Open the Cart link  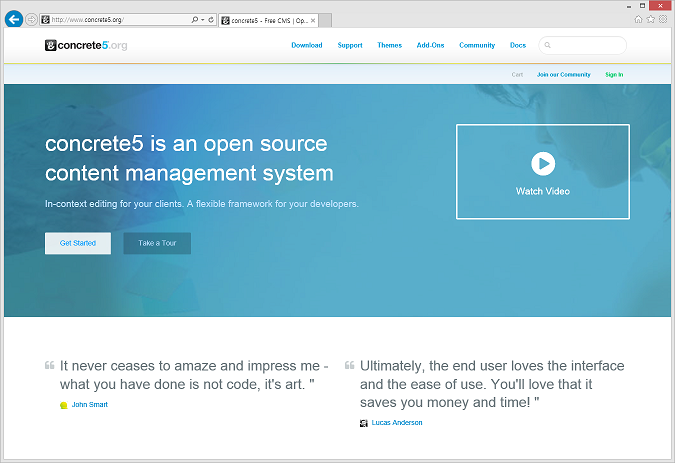tap(517, 74)
